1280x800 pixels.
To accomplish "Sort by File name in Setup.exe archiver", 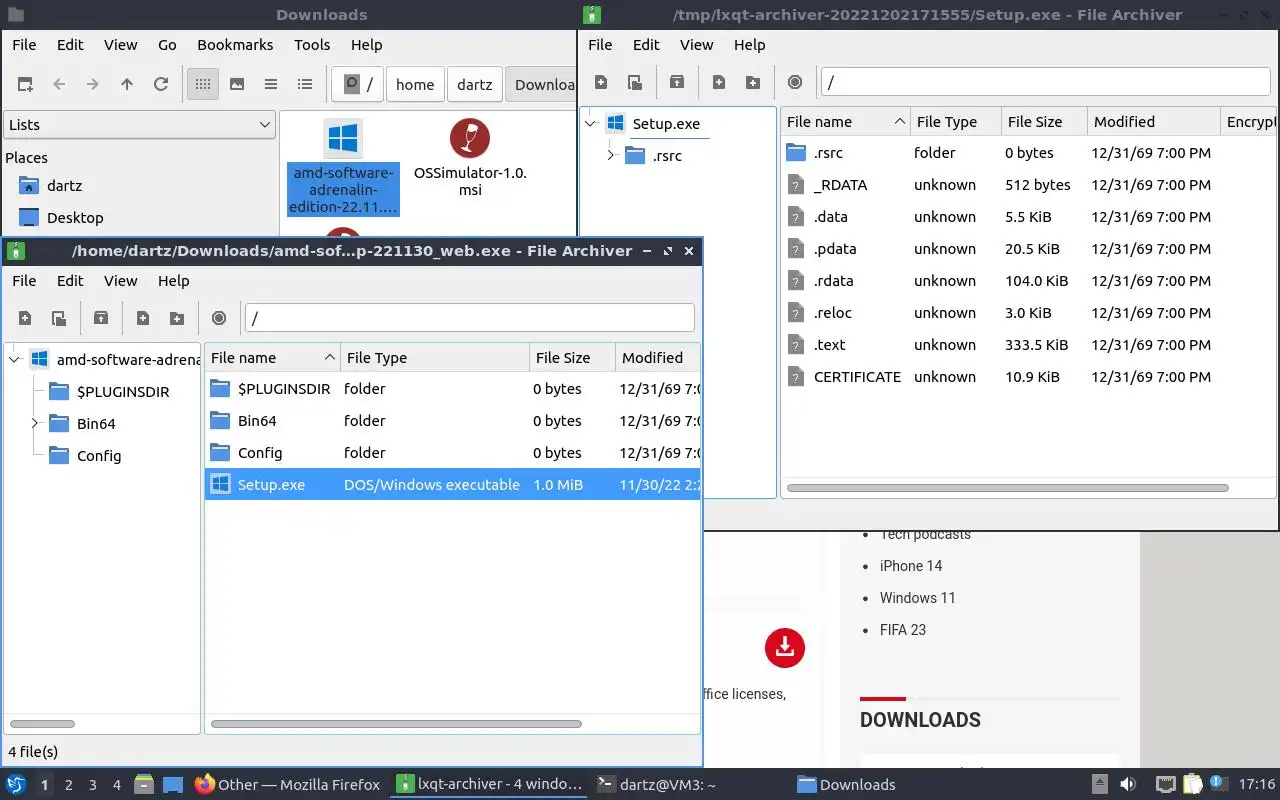I will [x=845, y=122].
